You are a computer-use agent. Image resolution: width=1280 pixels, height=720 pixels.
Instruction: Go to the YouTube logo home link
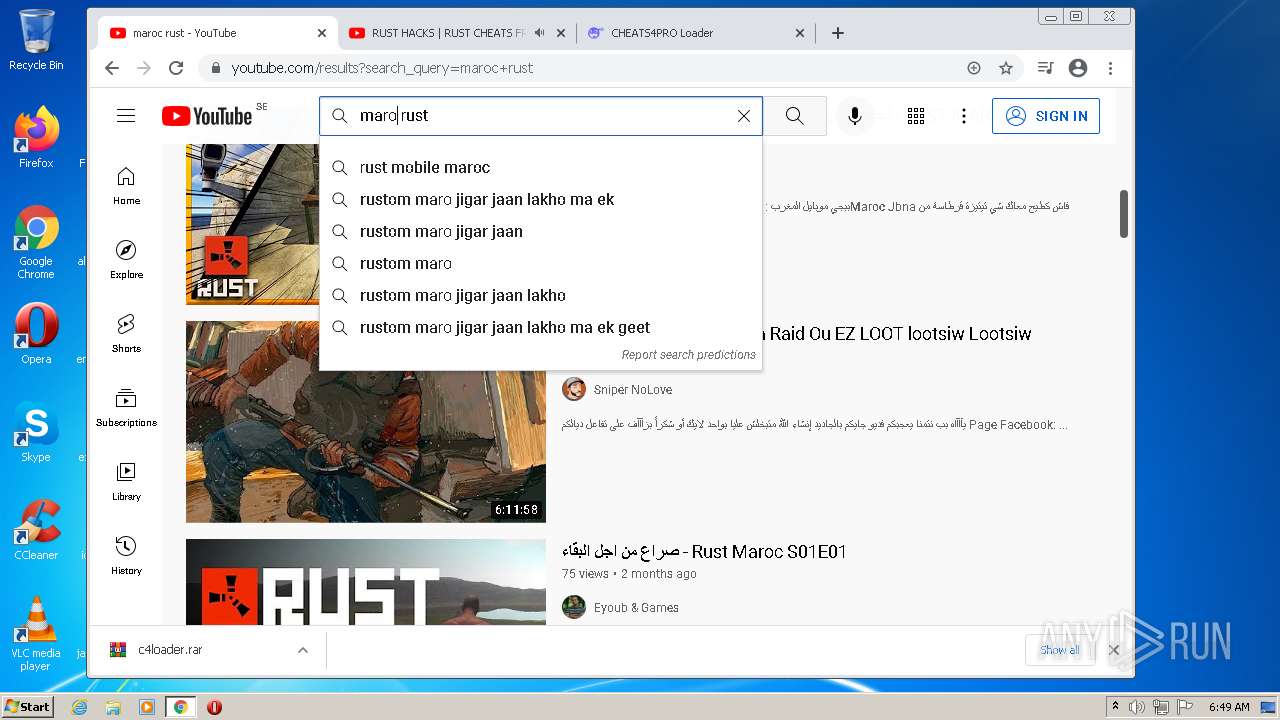click(207, 116)
